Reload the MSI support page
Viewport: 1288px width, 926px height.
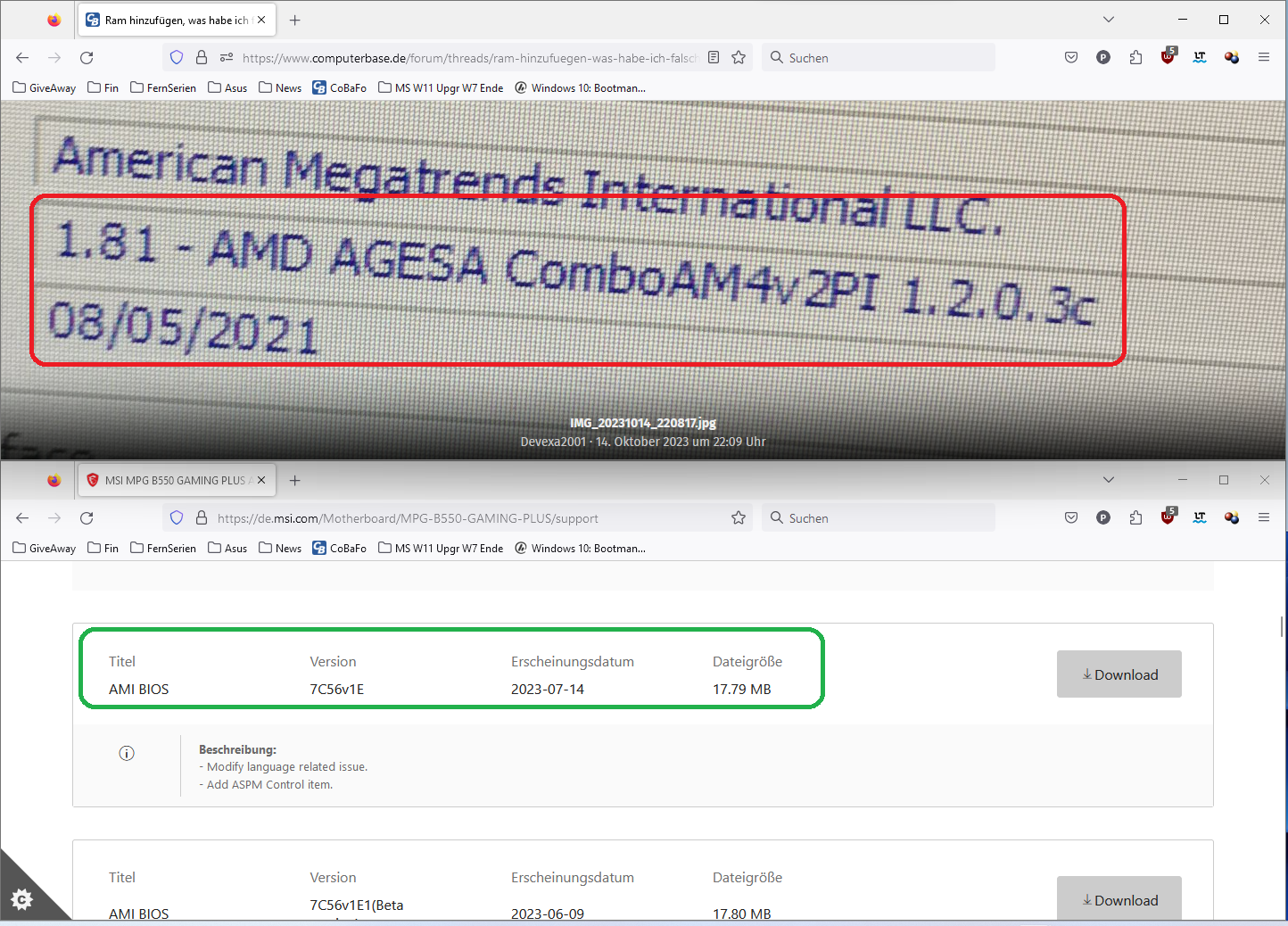(87, 518)
